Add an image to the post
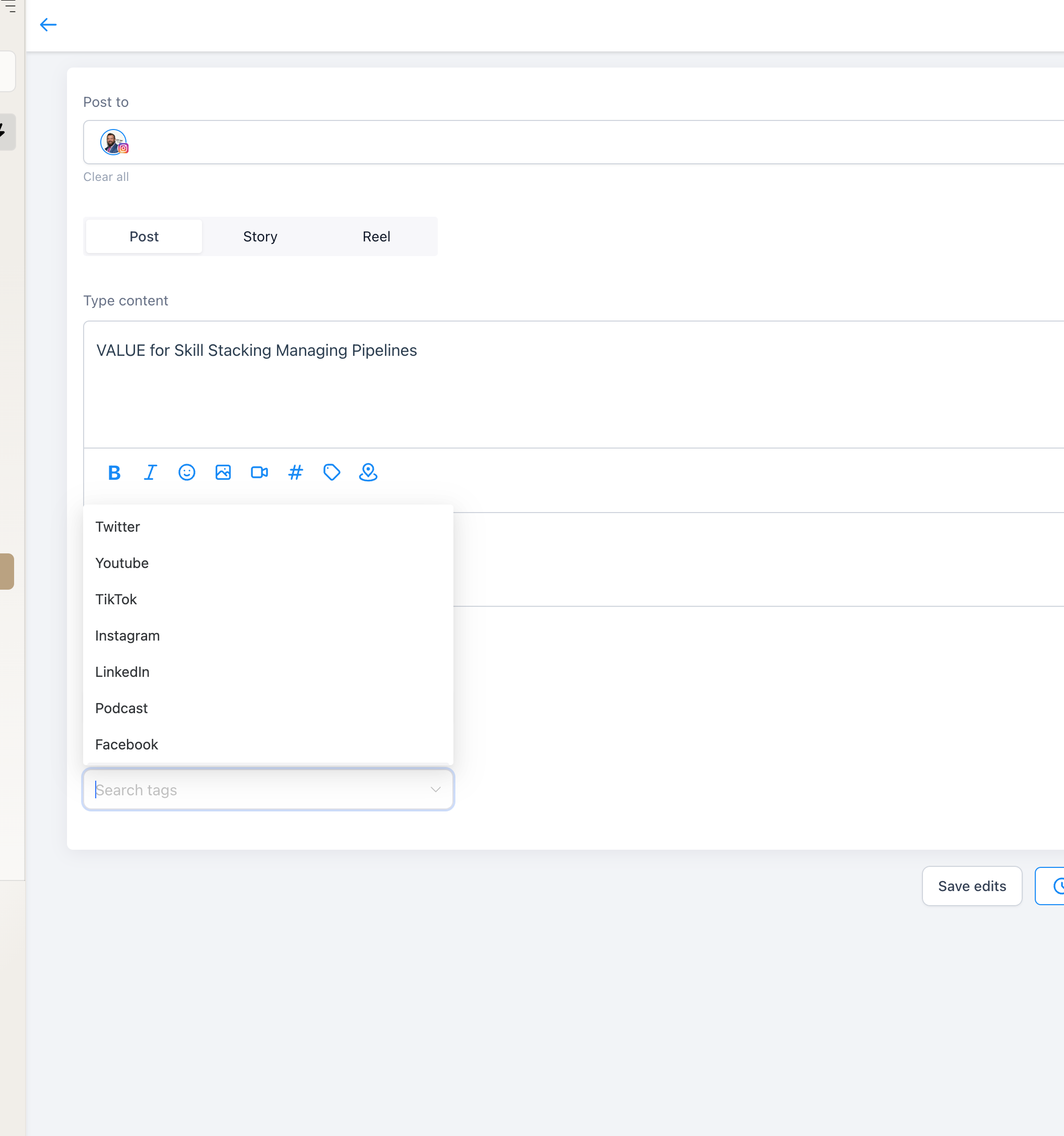The width and height of the screenshot is (1064, 1136). tap(223, 473)
